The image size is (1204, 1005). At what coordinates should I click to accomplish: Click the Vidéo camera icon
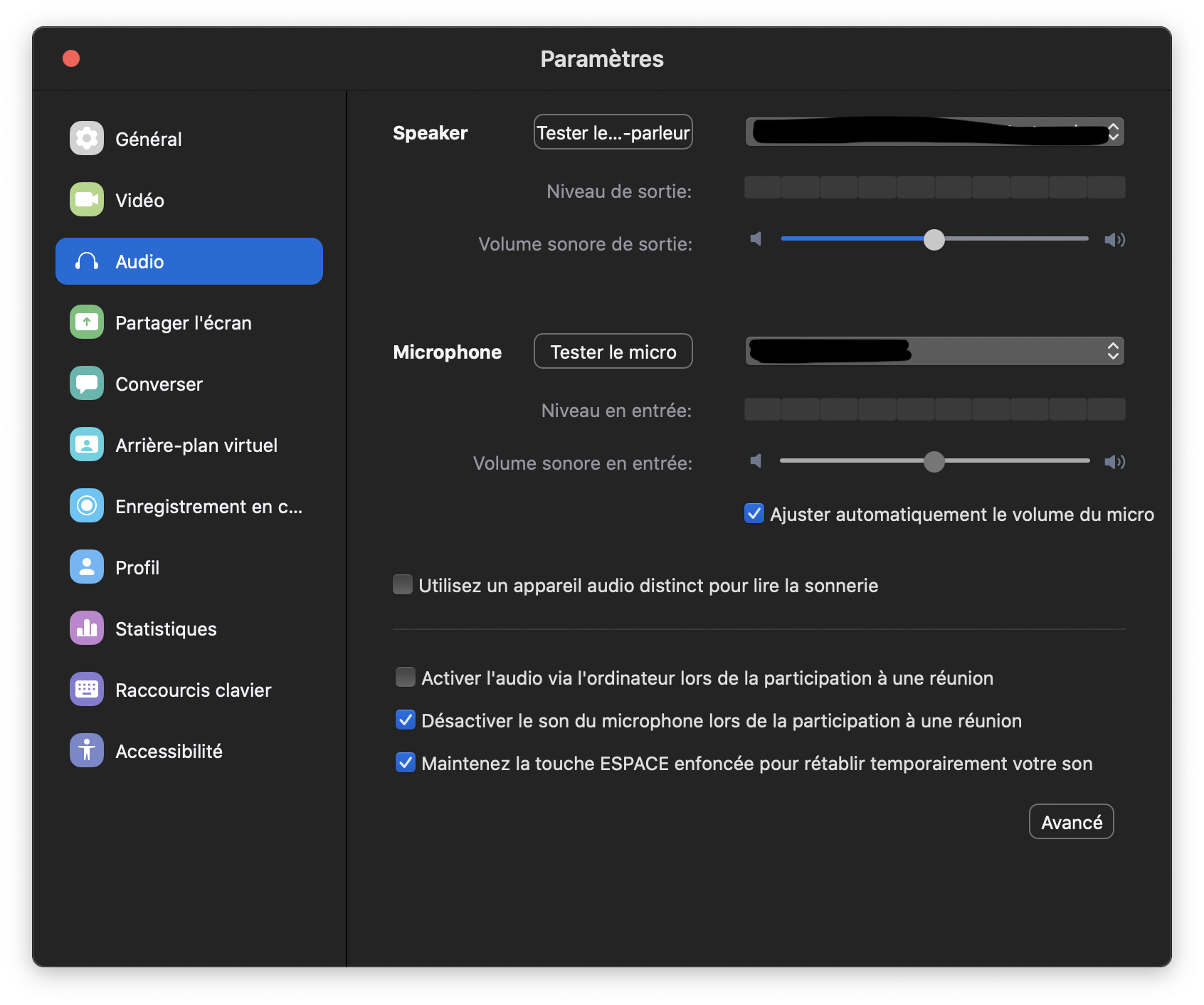point(87,199)
